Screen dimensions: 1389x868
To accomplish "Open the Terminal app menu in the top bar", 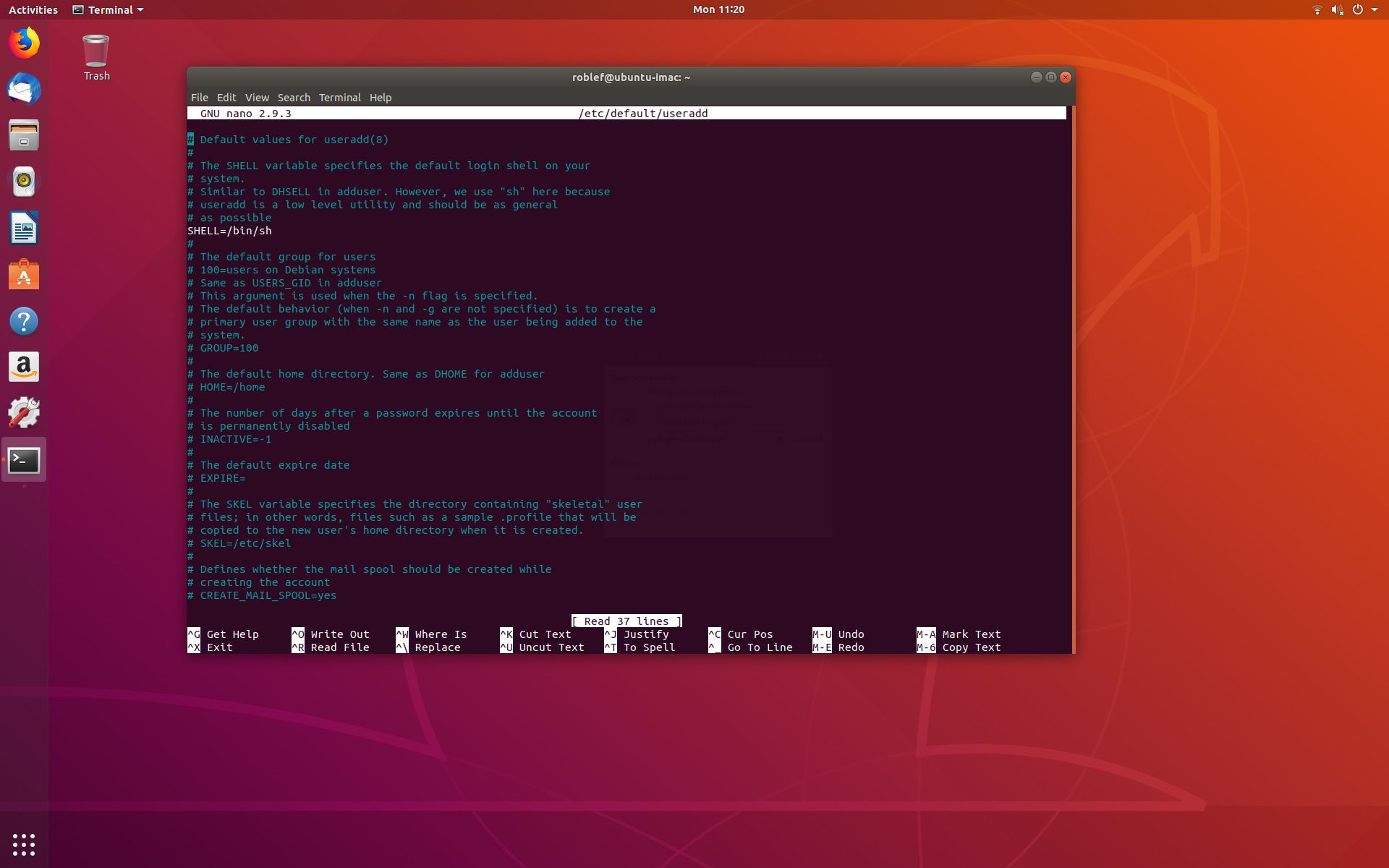I will click(x=107, y=9).
